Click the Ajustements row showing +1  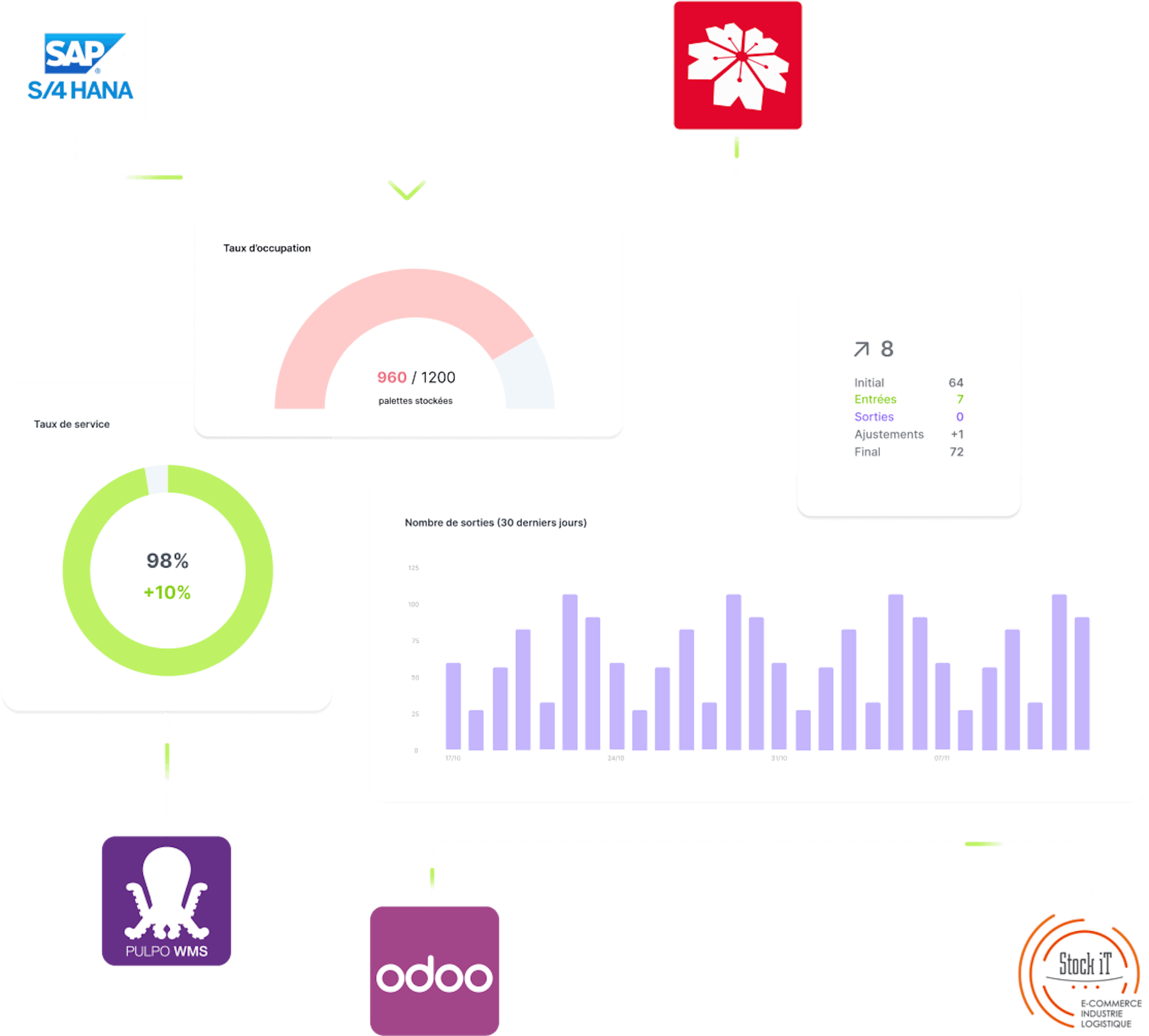(909, 434)
